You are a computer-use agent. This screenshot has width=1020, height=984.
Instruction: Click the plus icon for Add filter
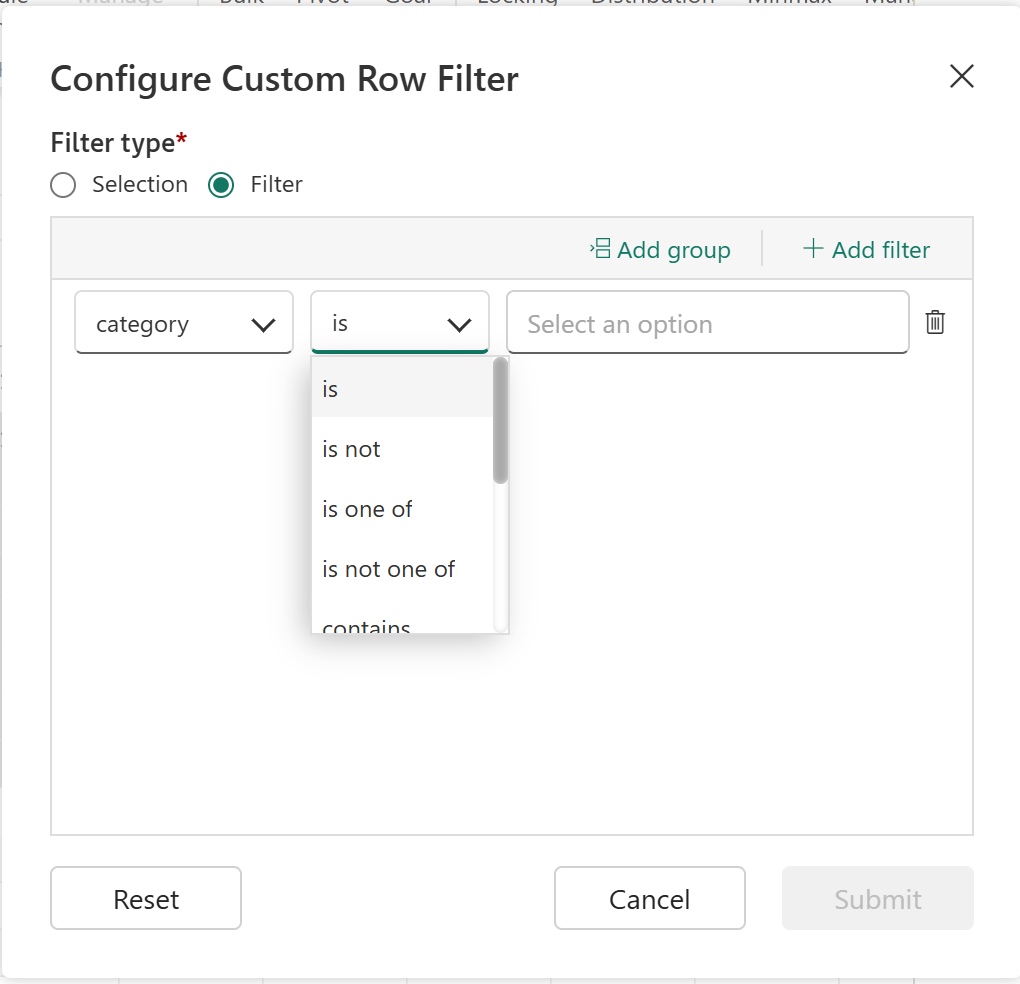(x=813, y=249)
